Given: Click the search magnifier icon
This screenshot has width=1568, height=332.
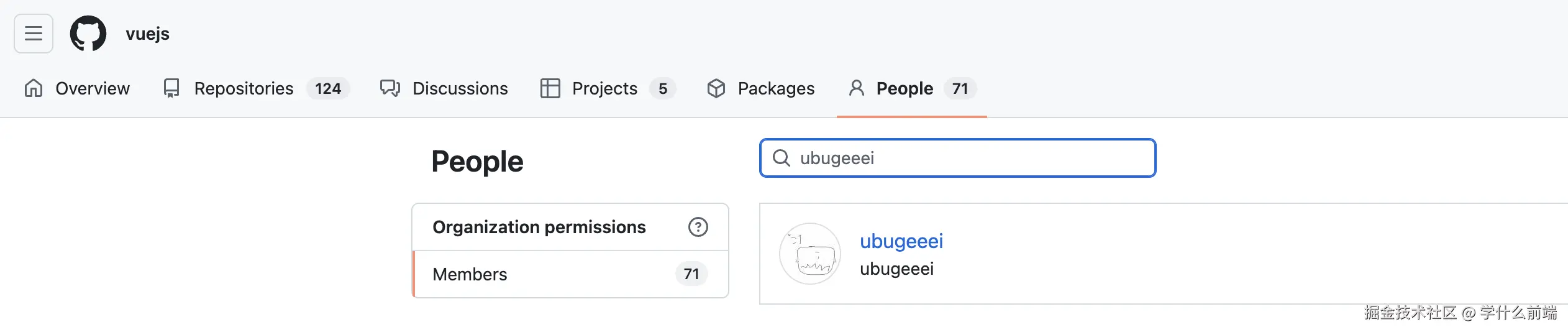Looking at the screenshot, I should pos(782,158).
